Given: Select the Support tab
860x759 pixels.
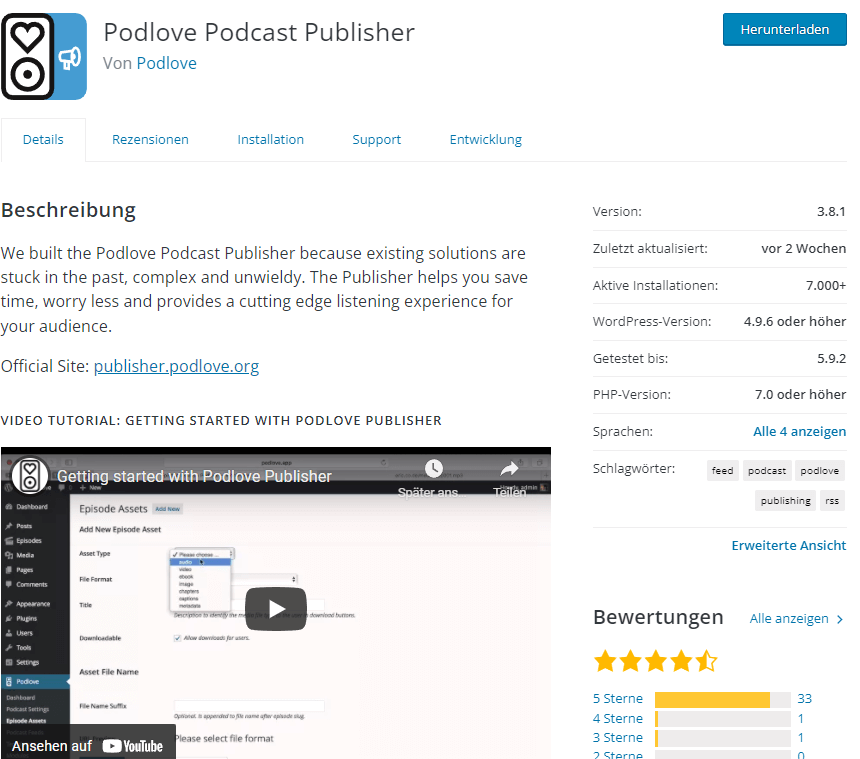Looking at the screenshot, I should [x=376, y=140].
